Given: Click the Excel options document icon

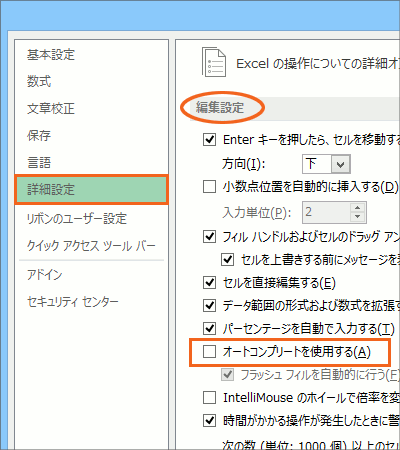Looking at the screenshot, I should (214, 62).
